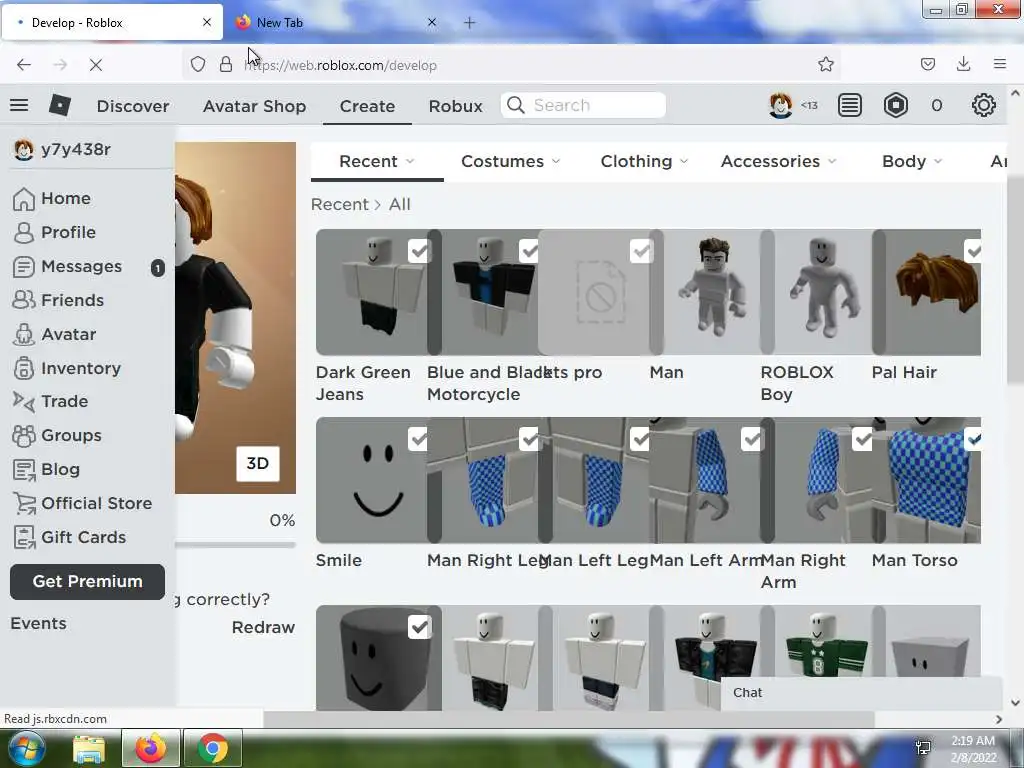Click the Friends icon in sidebar
This screenshot has height=768, width=1024.
click(24, 300)
